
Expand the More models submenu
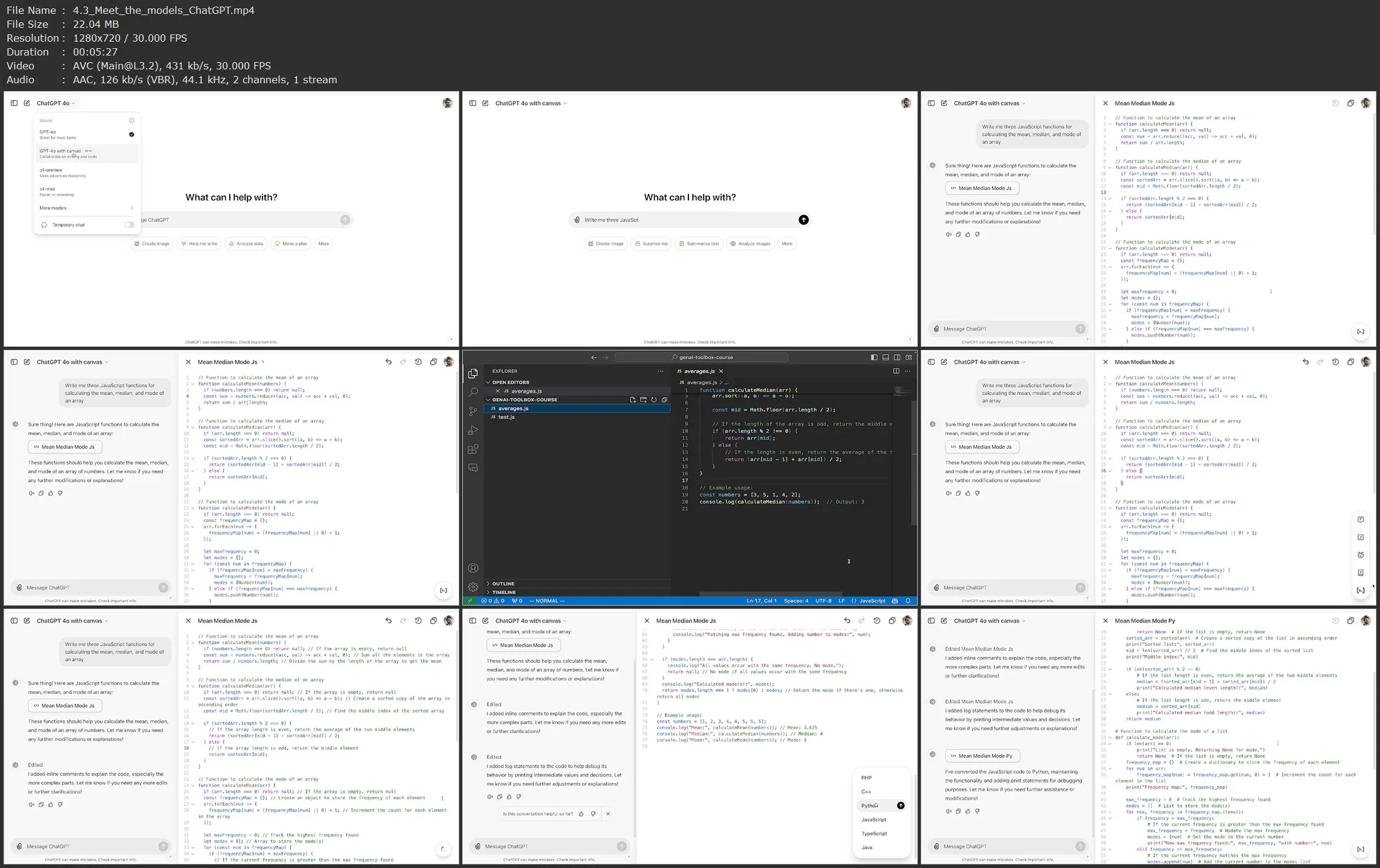coord(86,208)
